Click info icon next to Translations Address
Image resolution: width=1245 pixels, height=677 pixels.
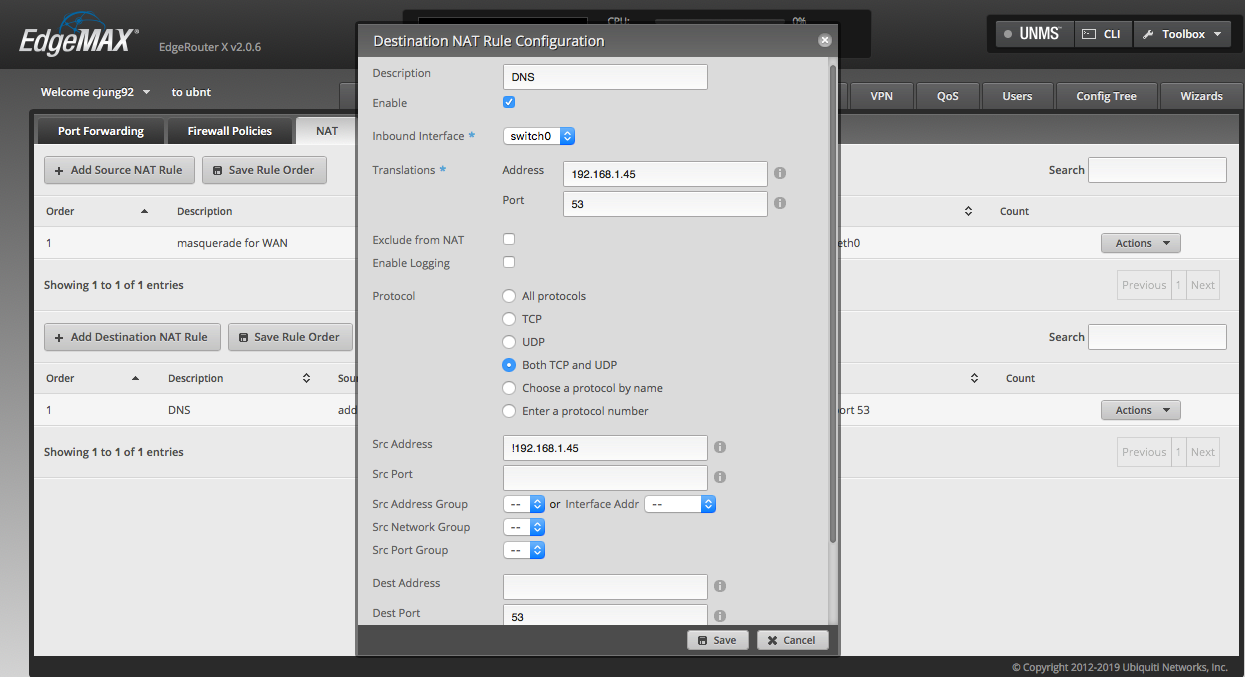780,173
